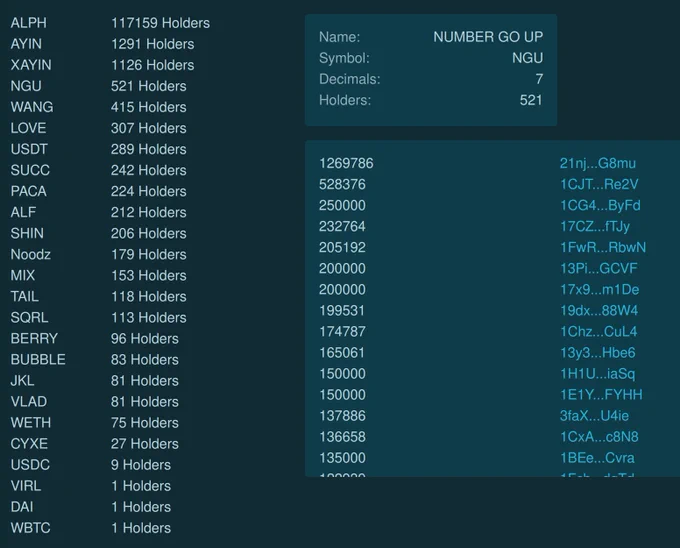
Task: Select the Noodz token row
Action: click(x=98, y=254)
